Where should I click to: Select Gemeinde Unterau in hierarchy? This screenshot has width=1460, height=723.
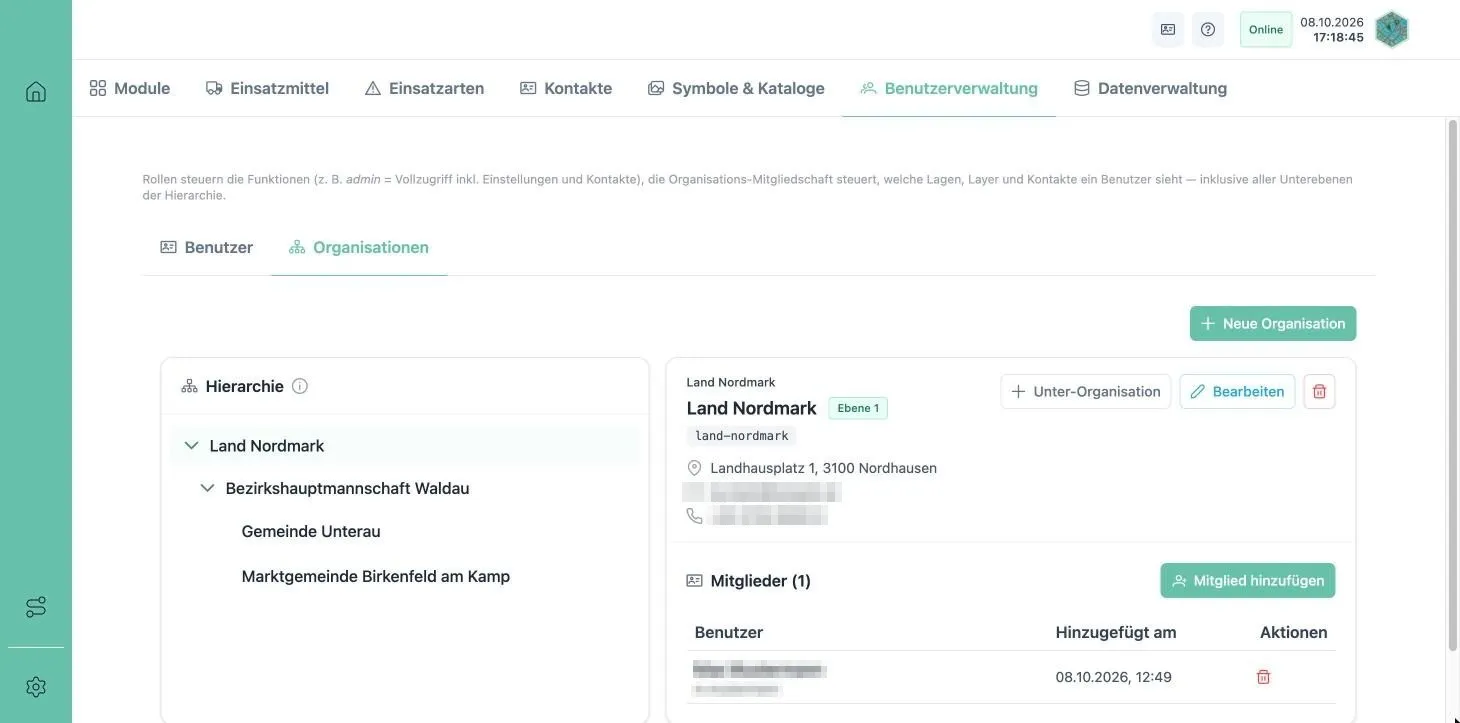[x=311, y=531]
